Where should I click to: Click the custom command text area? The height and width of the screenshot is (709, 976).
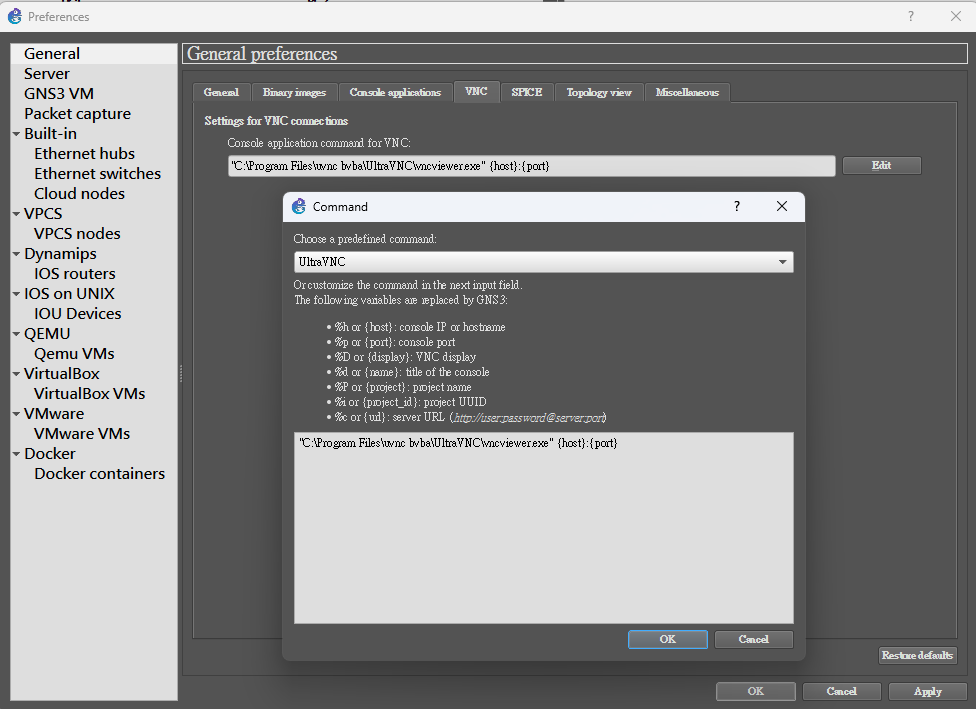[x=543, y=528]
